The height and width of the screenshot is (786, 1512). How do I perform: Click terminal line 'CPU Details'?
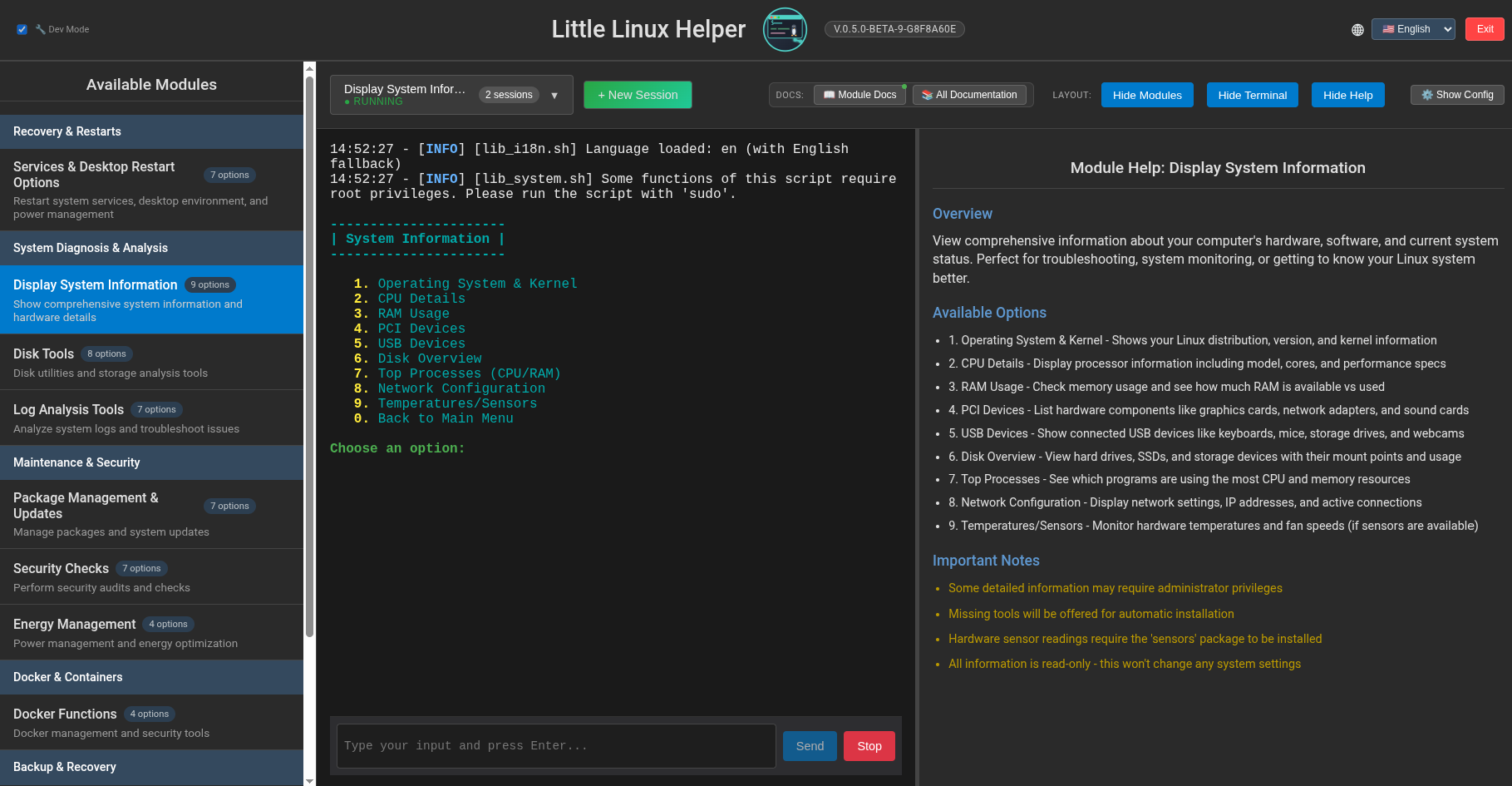tap(421, 299)
